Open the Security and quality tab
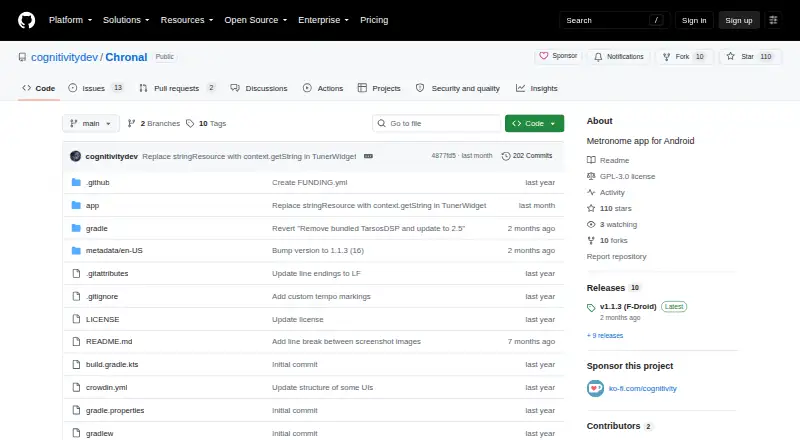 pyautogui.click(x=458, y=88)
